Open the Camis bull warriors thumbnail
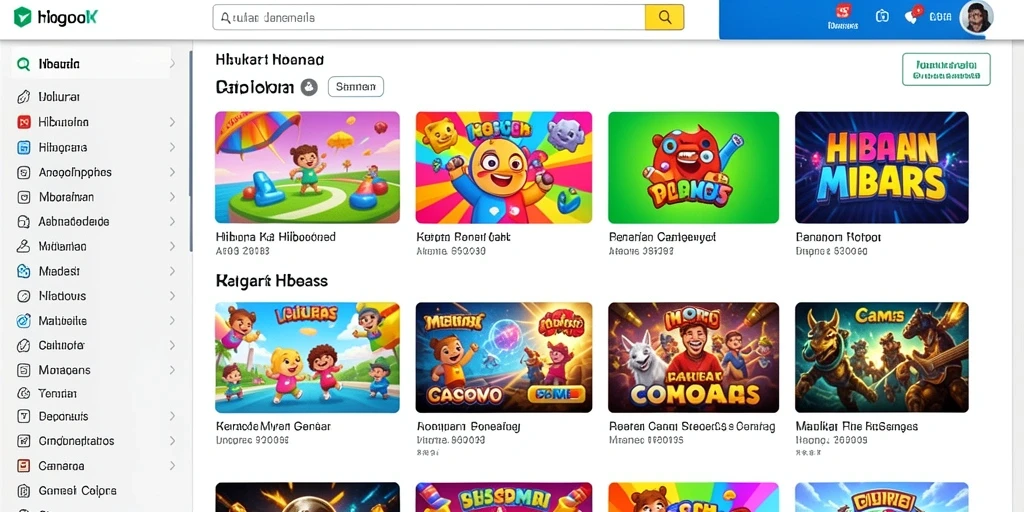Screen dimensions: 1024x512 tap(882, 357)
